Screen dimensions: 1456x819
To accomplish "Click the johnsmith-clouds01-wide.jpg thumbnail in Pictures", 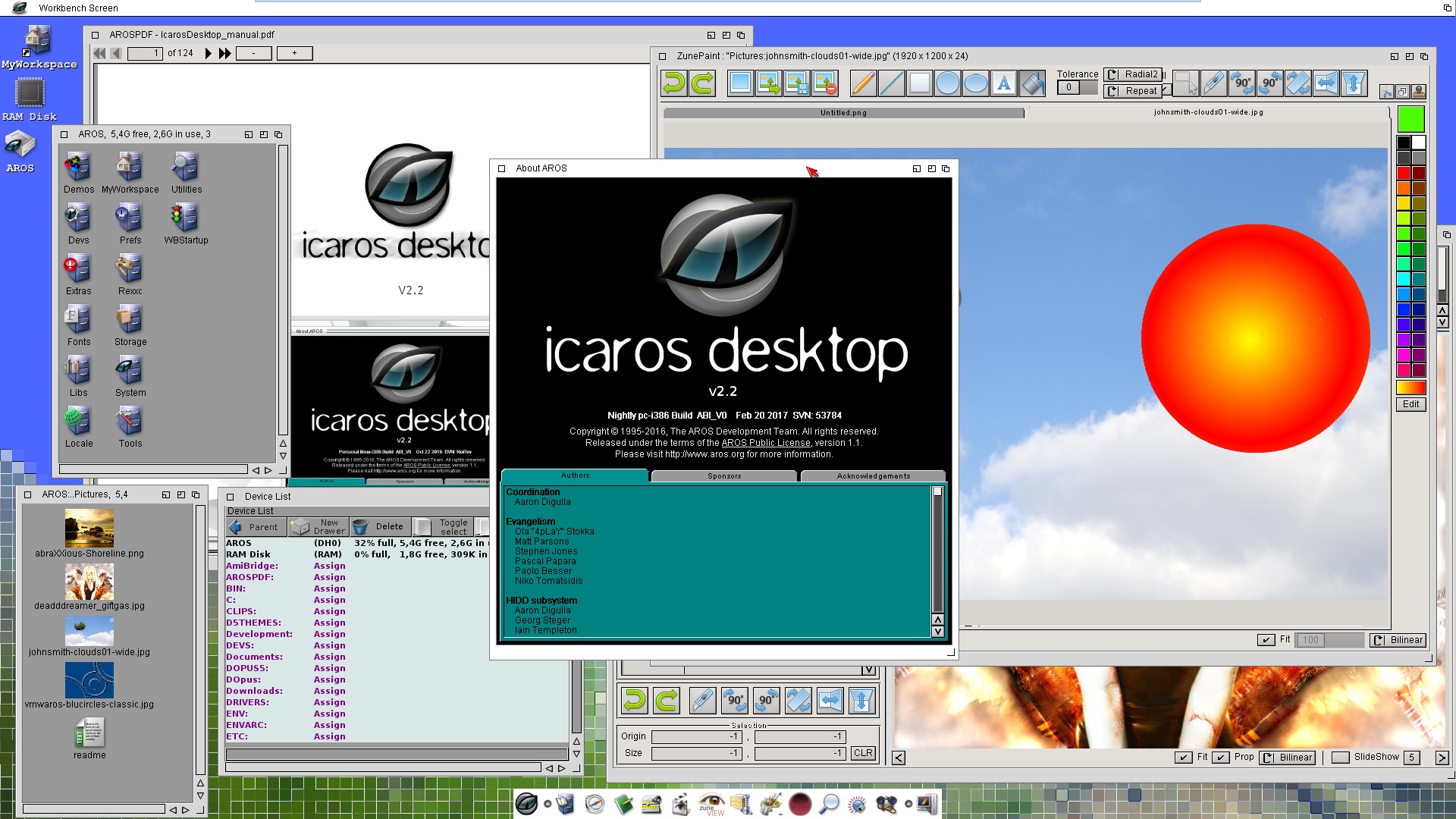I will click(x=89, y=631).
